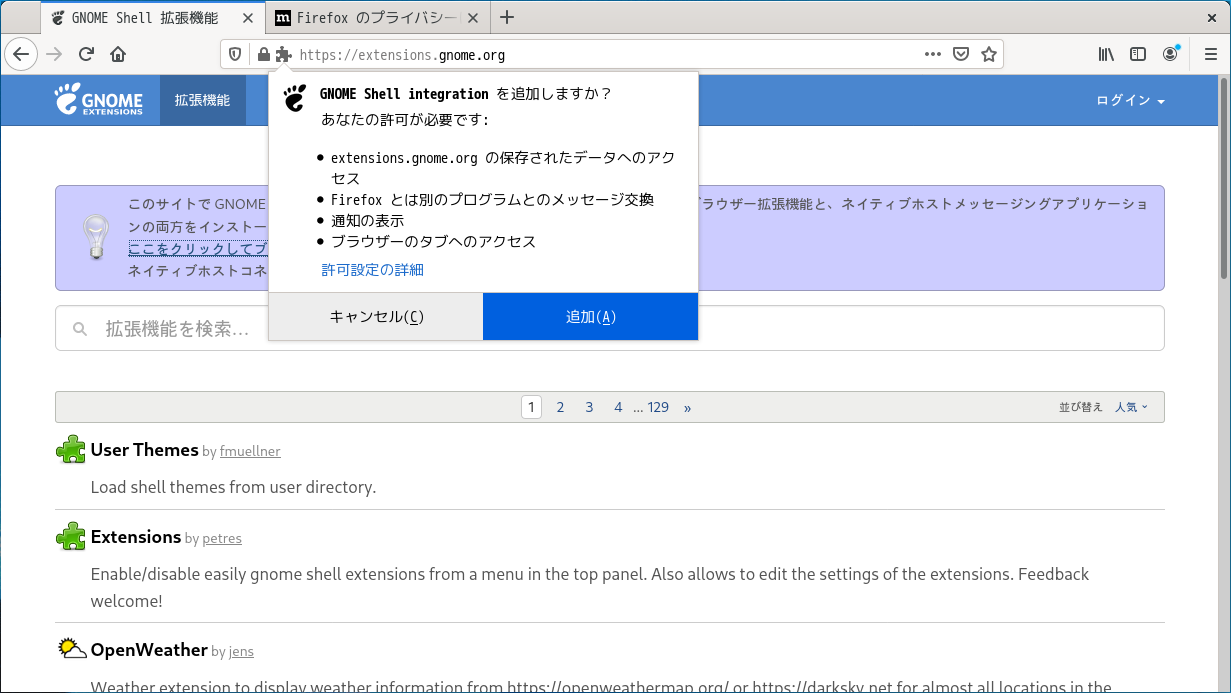1231x693 pixels.
Task: Open the Firefox account avatar icon
Action: (x=1170, y=54)
